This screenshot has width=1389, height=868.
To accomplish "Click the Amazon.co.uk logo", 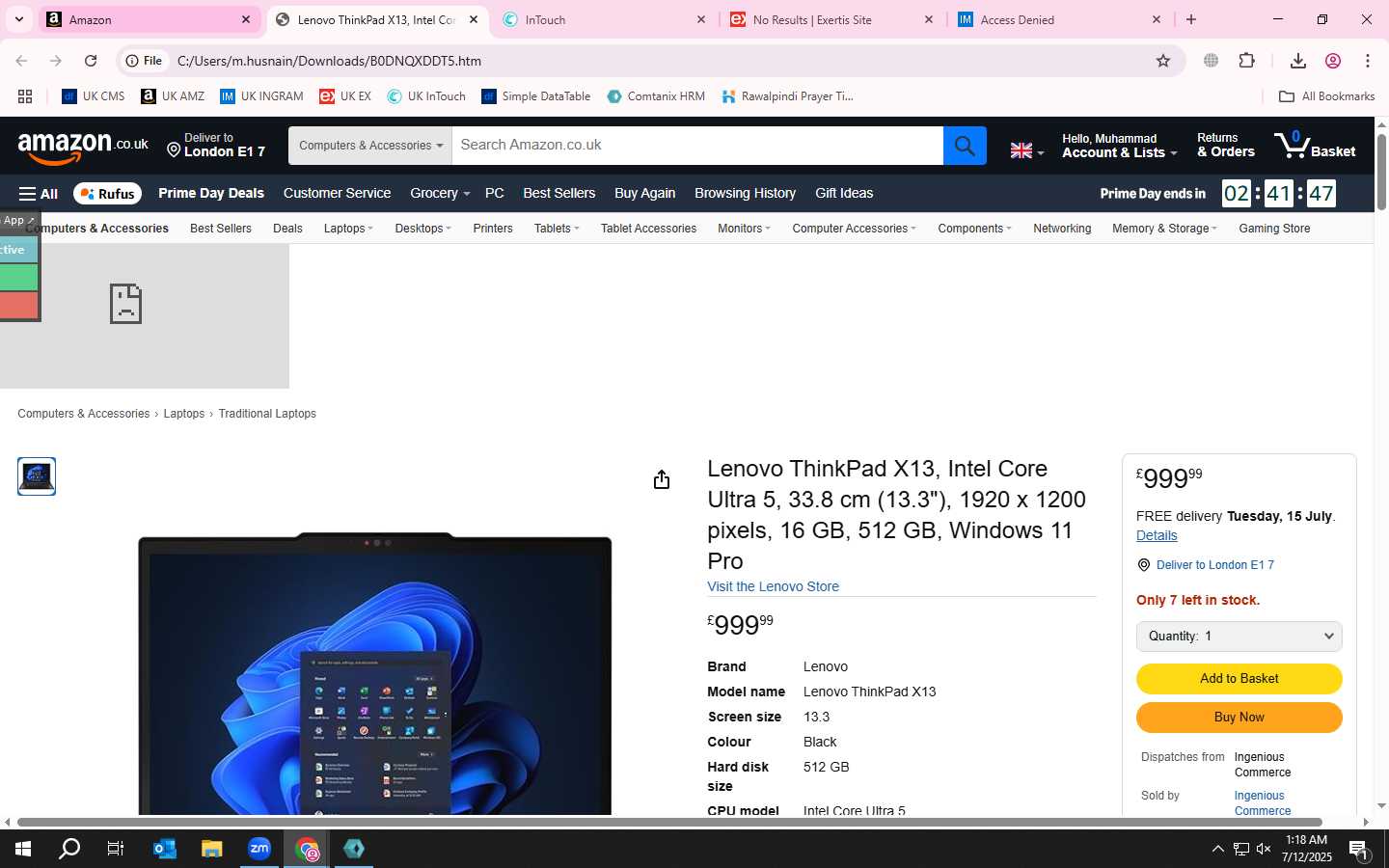I will 83,147.
